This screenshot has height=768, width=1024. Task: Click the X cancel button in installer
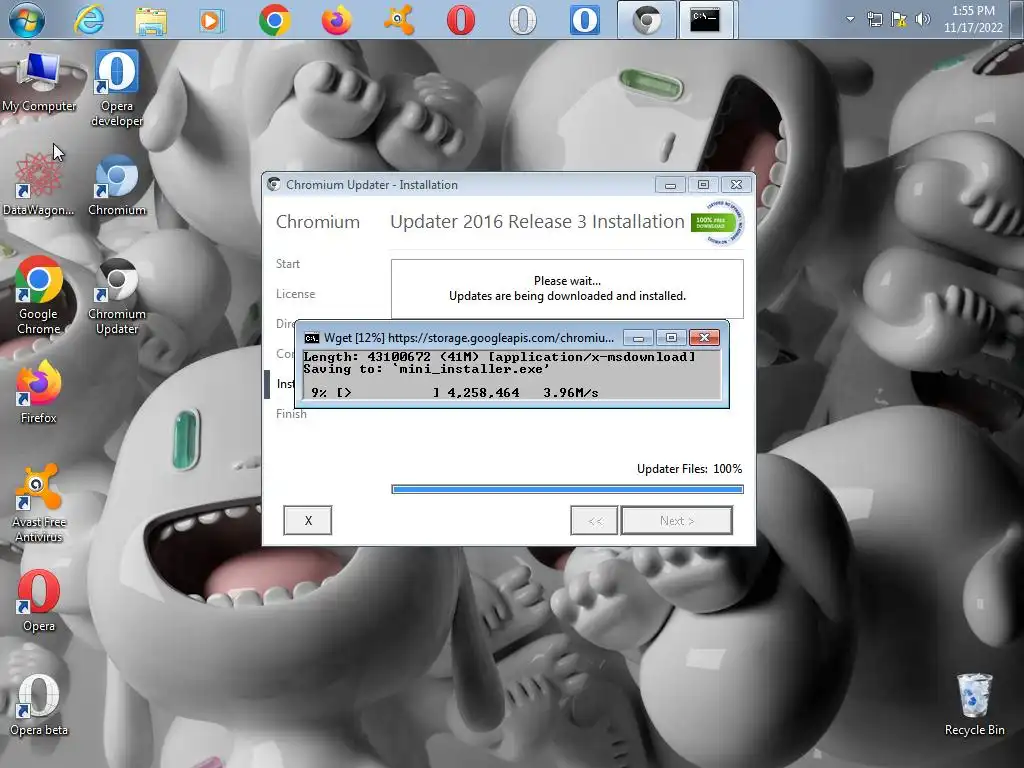308,520
